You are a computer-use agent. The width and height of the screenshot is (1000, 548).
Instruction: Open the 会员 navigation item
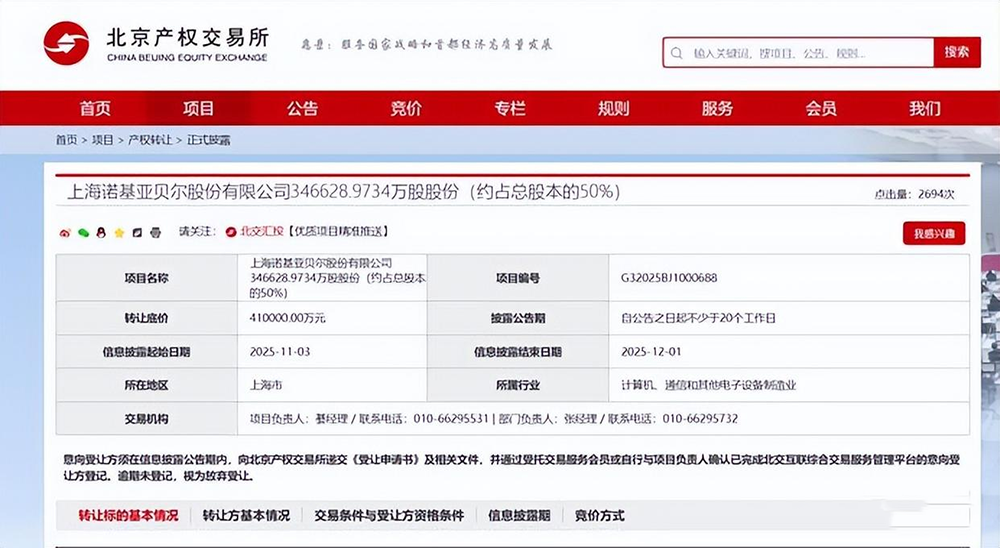point(821,108)
